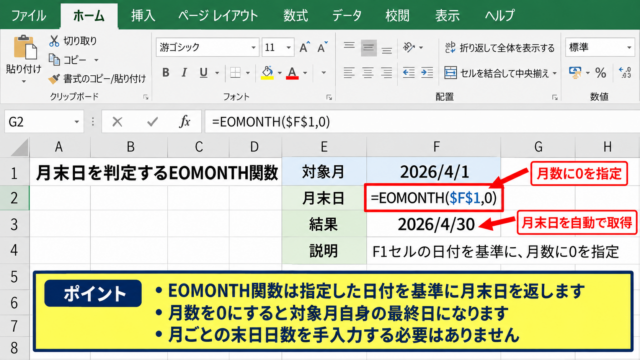This screenshot has height=360, width=640.
Task: Switch to the 校閲 tab
Action: (397, 16)
